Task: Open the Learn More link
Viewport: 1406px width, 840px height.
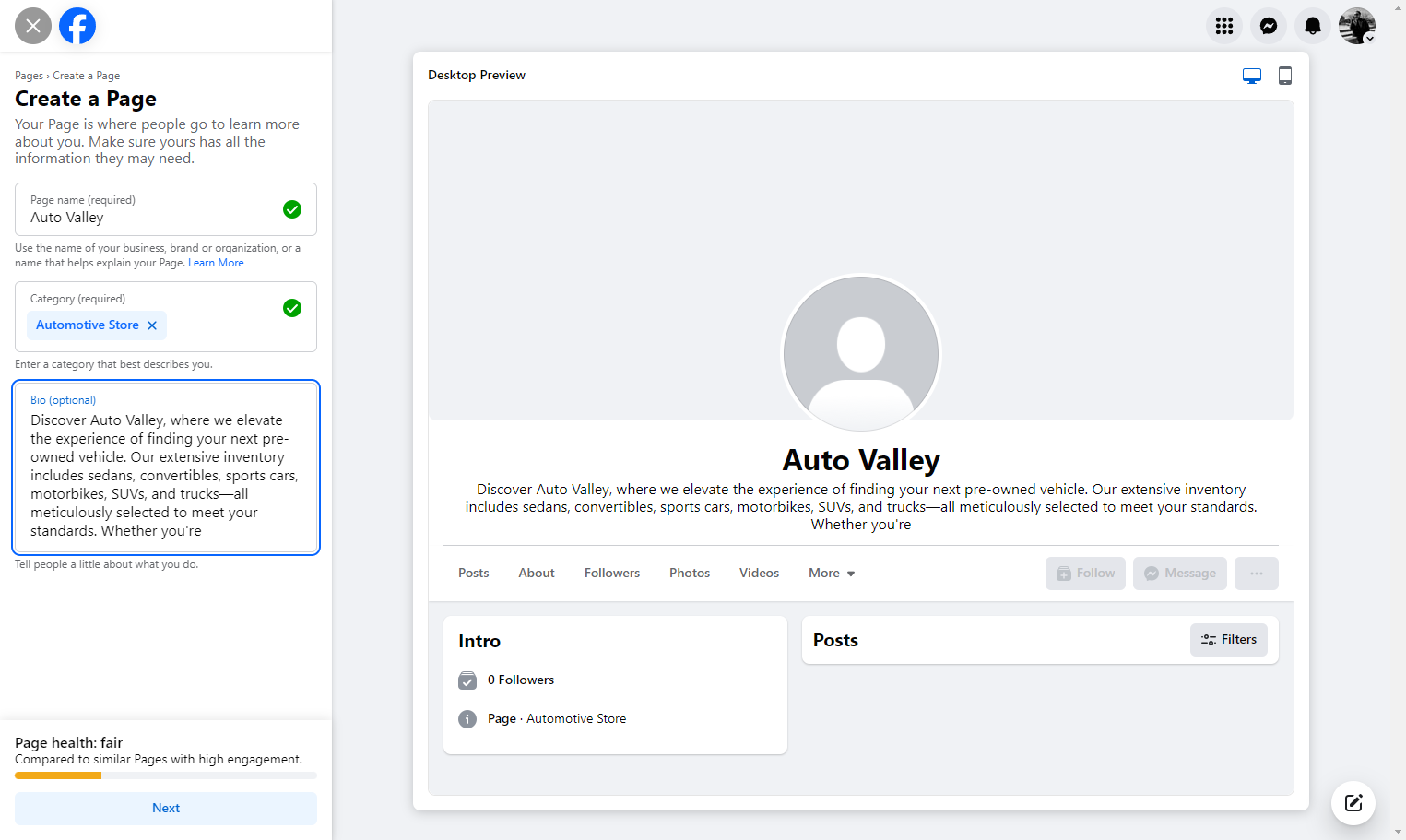Action: click(x=216, y=263)
